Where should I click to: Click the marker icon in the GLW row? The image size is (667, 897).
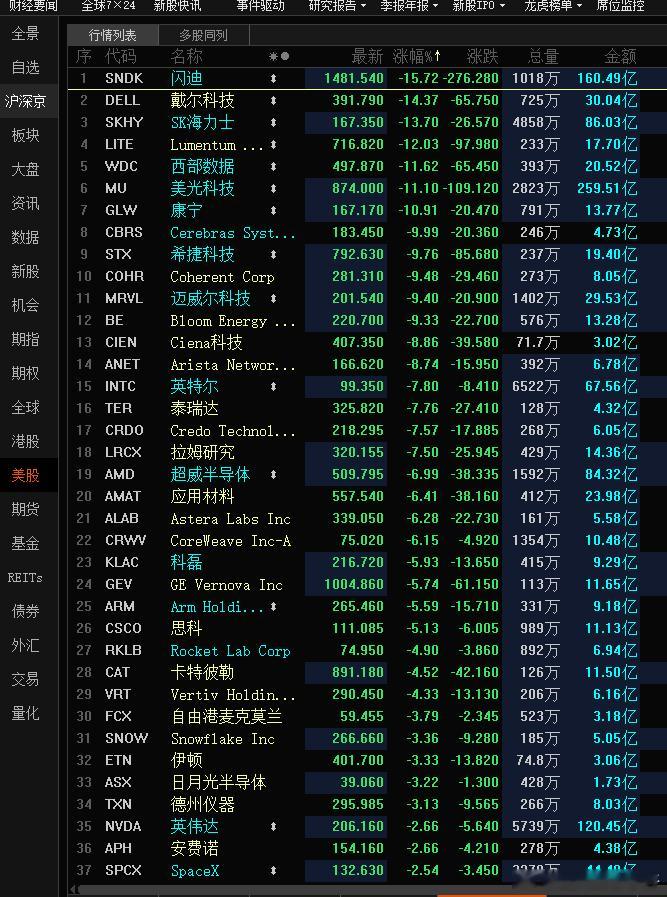point(273,211)
